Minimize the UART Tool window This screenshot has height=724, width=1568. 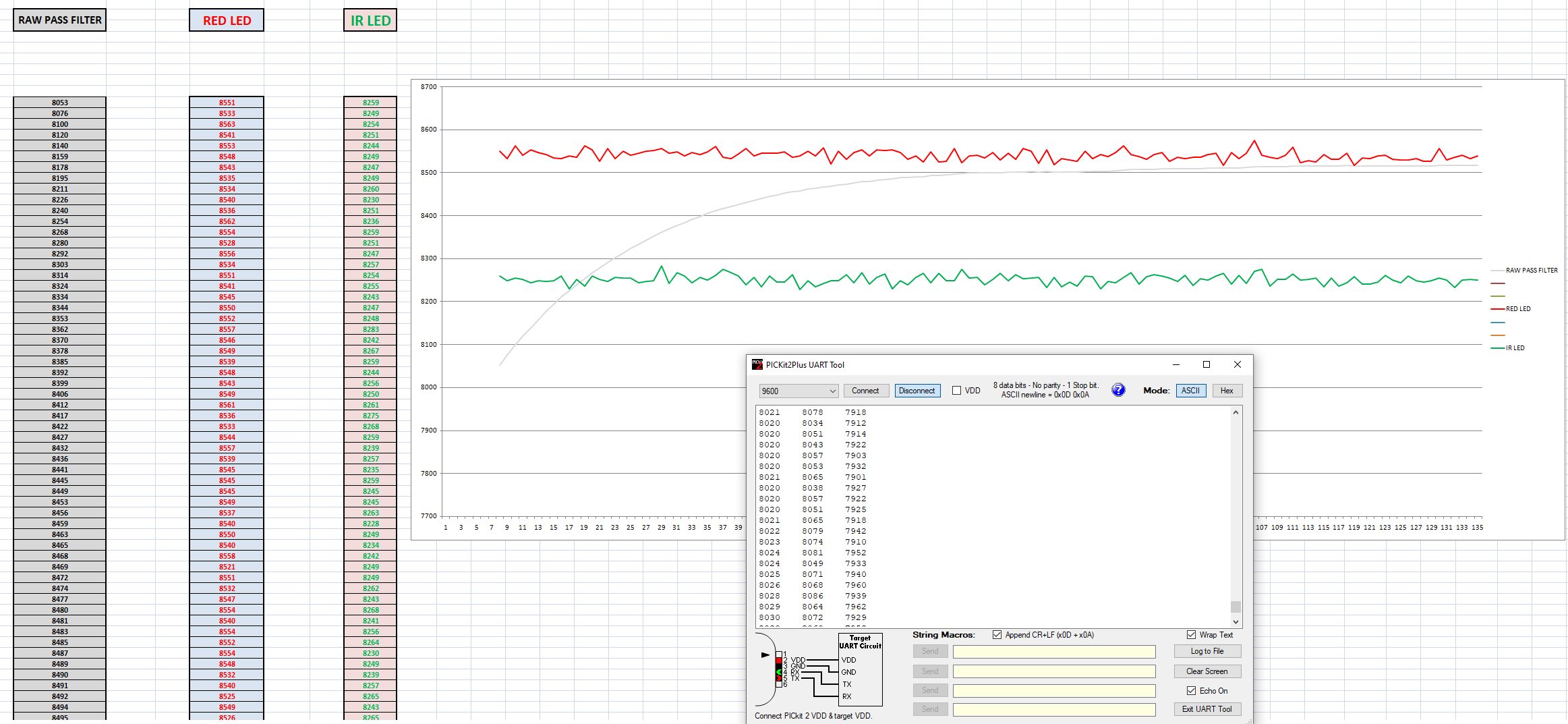tap(1175, 364)
